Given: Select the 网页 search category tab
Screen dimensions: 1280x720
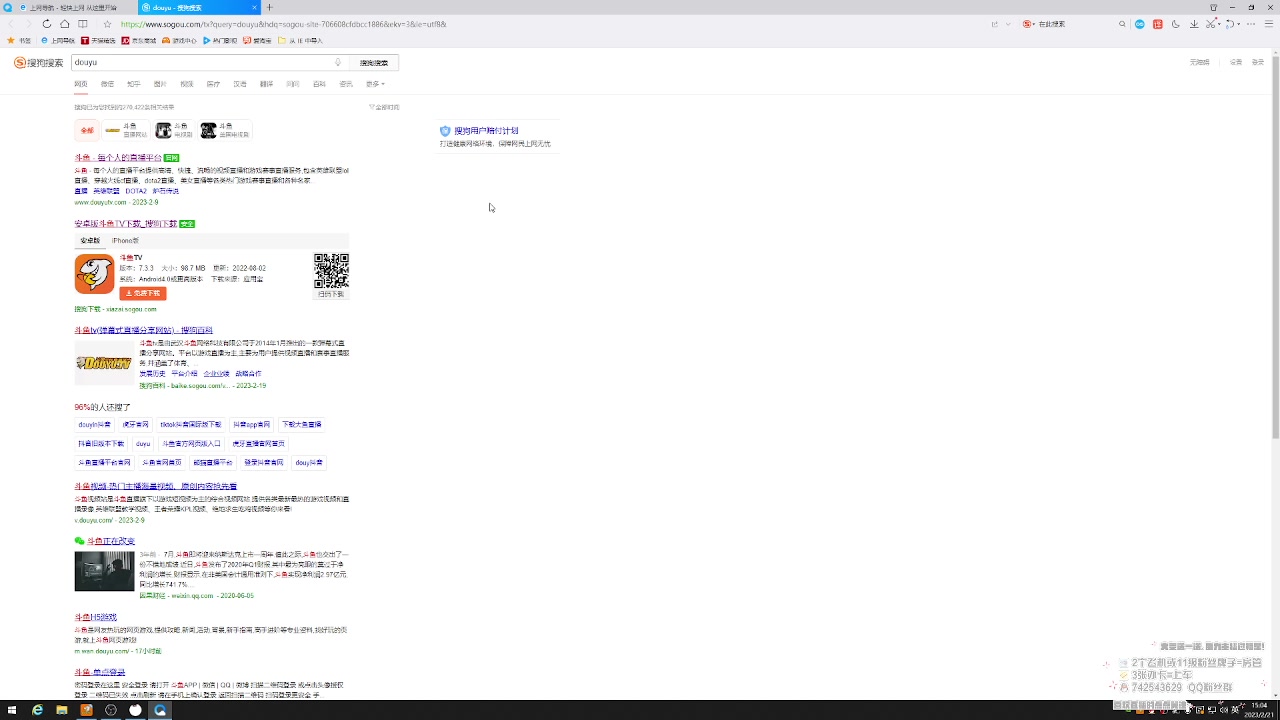Looking at the screenshot, I should pyautogui.click(x=81, y=84).
